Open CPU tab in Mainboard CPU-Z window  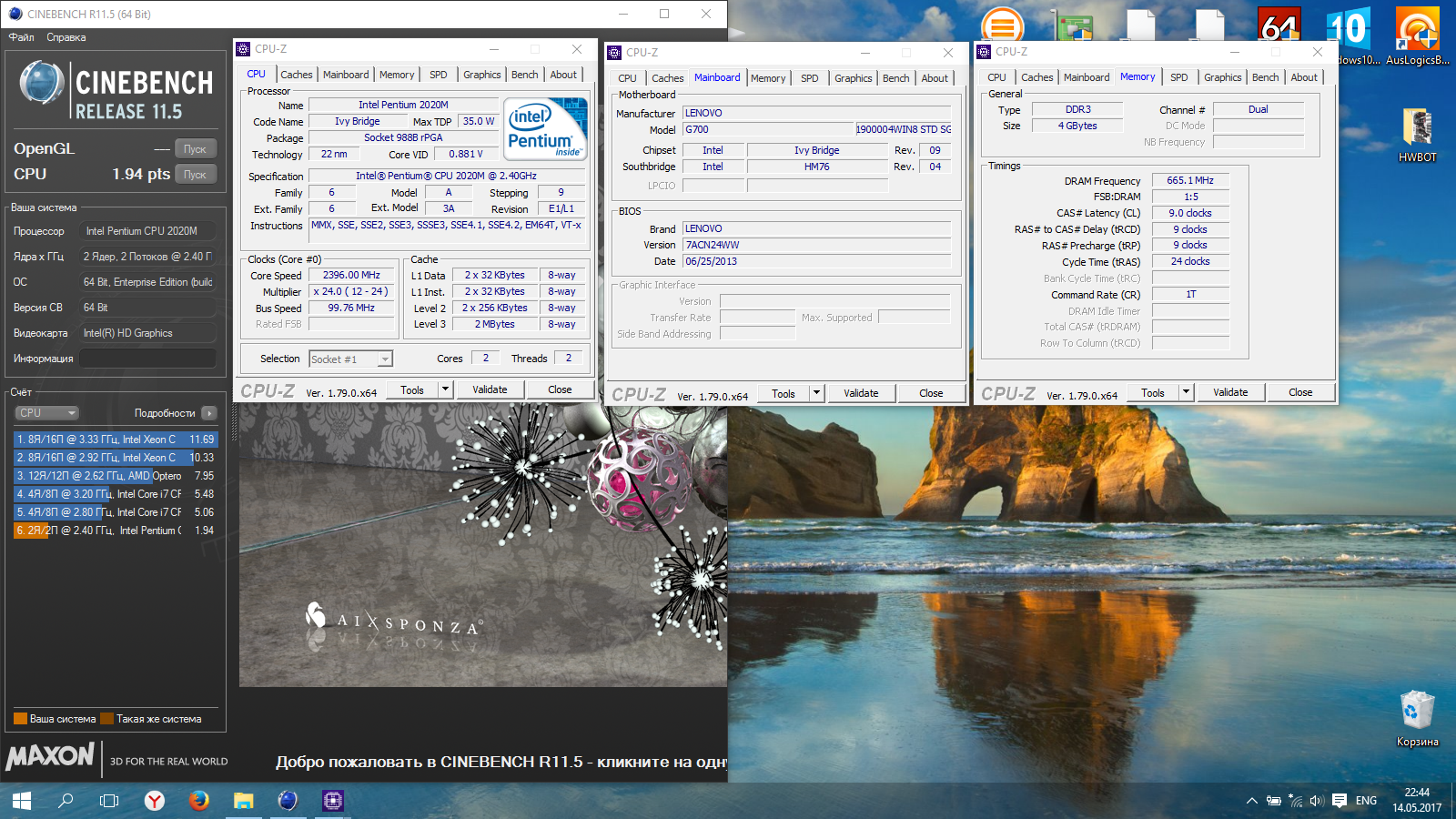coord(628,78)
